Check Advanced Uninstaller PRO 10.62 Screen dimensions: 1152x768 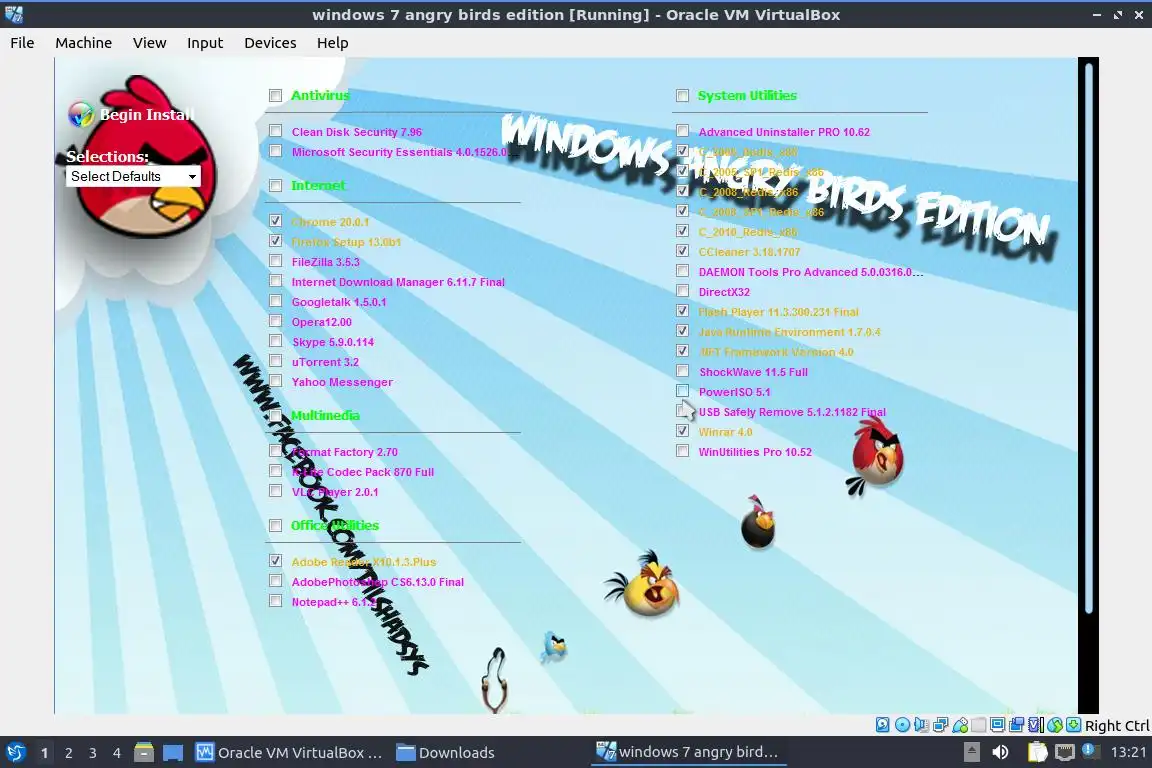coord(683,131)
